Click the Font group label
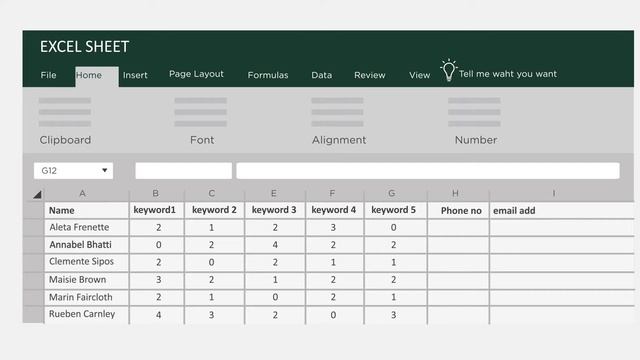 pos(202,140)
